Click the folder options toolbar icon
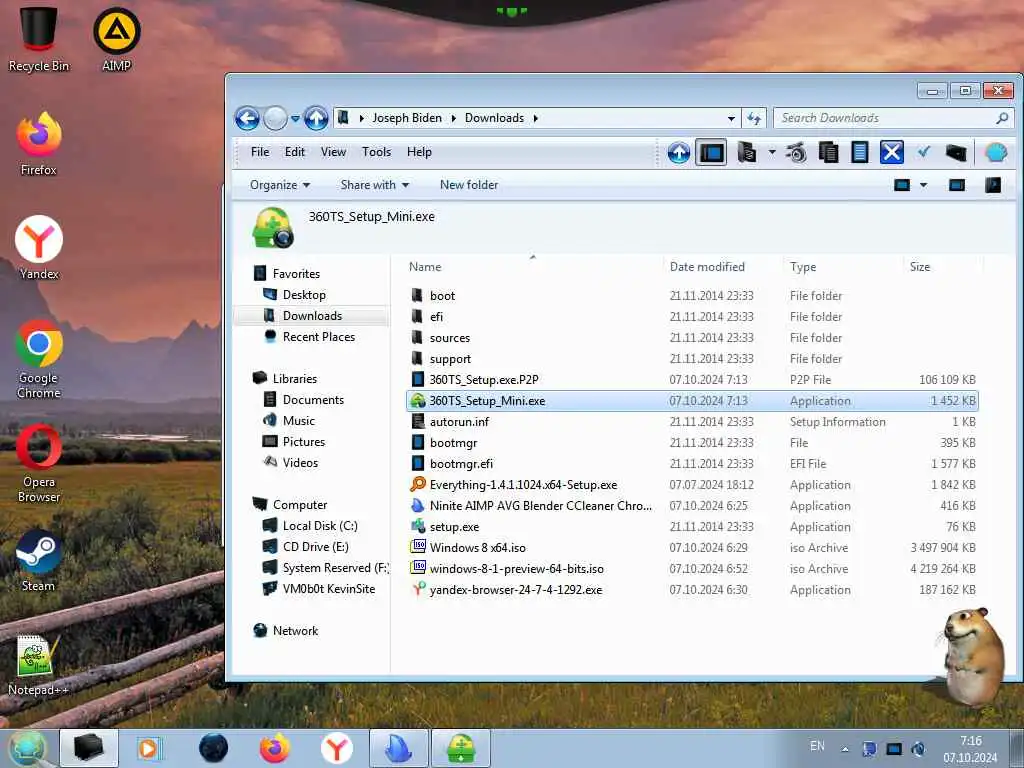Image resolution: width=1024 pixels, height=768 pixels. point(746,153)
